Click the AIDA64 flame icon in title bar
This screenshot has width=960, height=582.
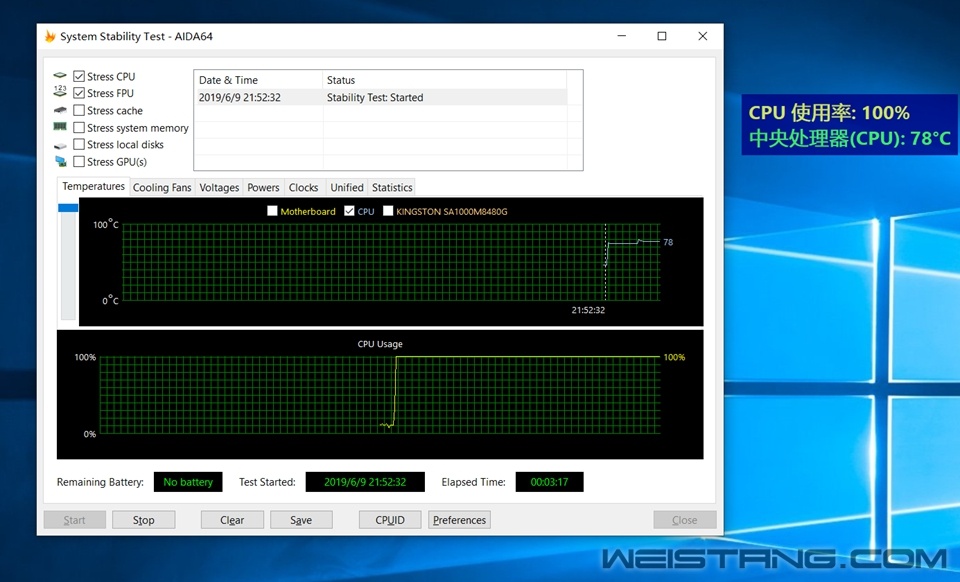pyautogui.click(x=50, y=37)
